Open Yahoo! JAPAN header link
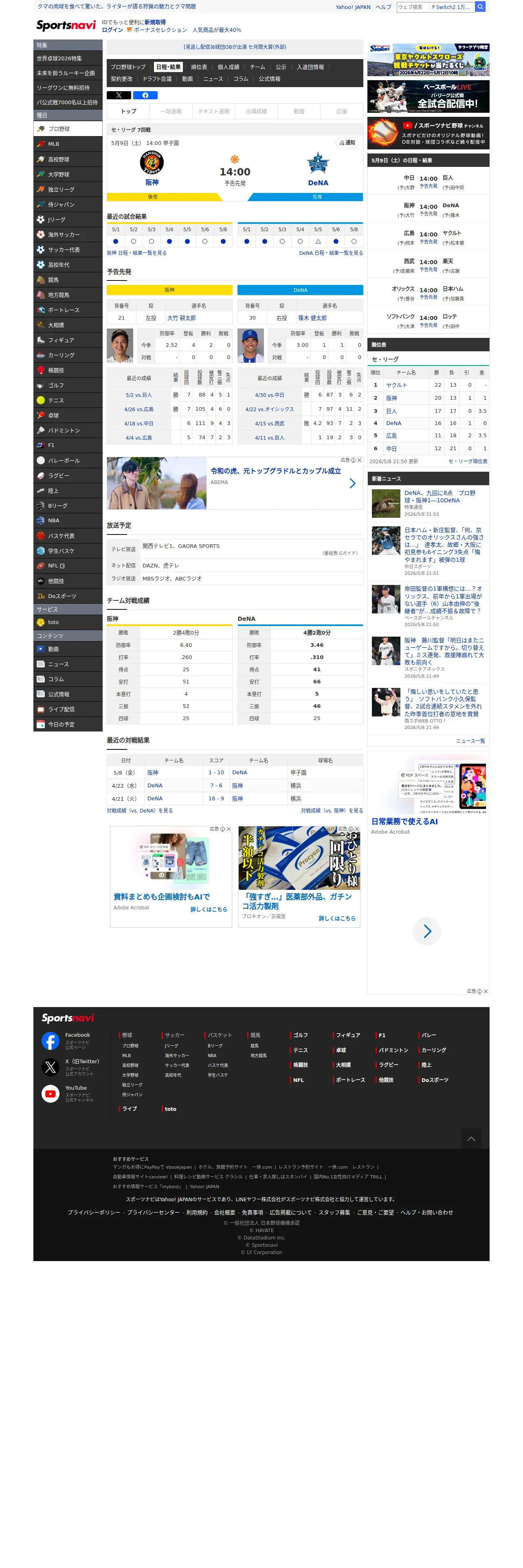 click(x=352, y=7)
